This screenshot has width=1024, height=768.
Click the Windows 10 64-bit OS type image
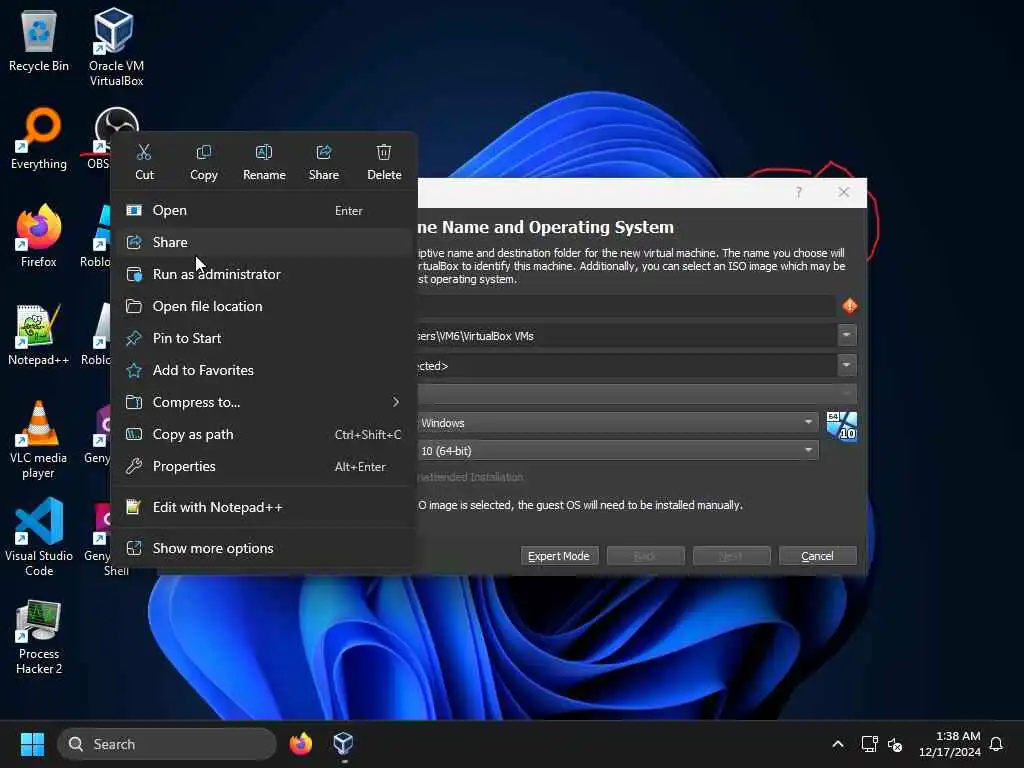pos(842,426)
